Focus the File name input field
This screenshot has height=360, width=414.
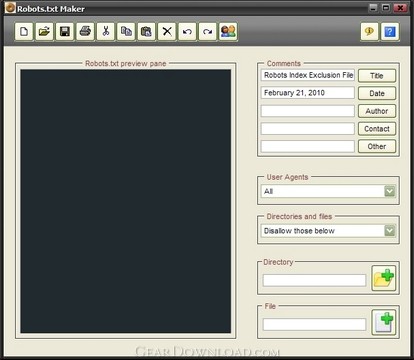pyautogui.click(x=314, y=324)
